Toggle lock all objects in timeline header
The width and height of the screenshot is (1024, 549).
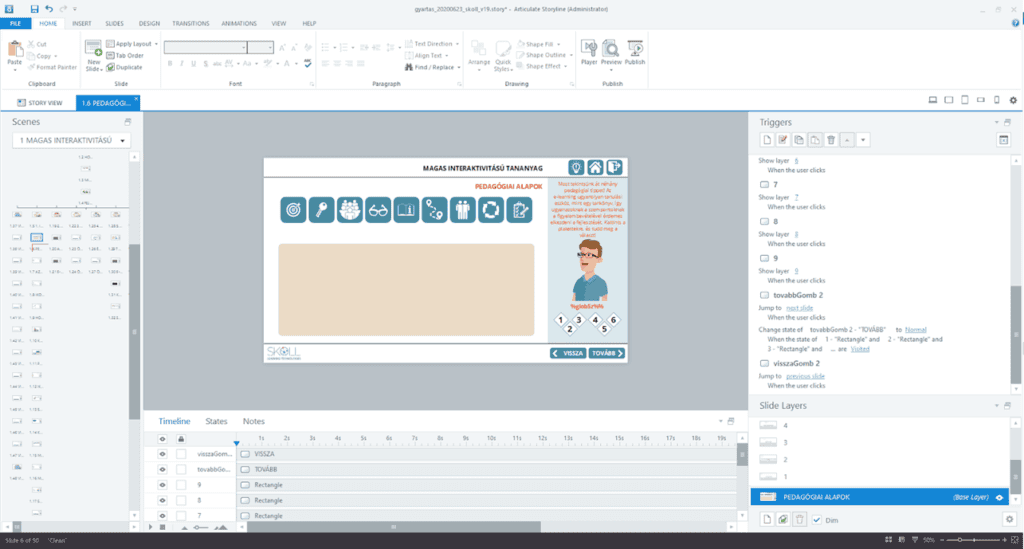tap(181, 439)
